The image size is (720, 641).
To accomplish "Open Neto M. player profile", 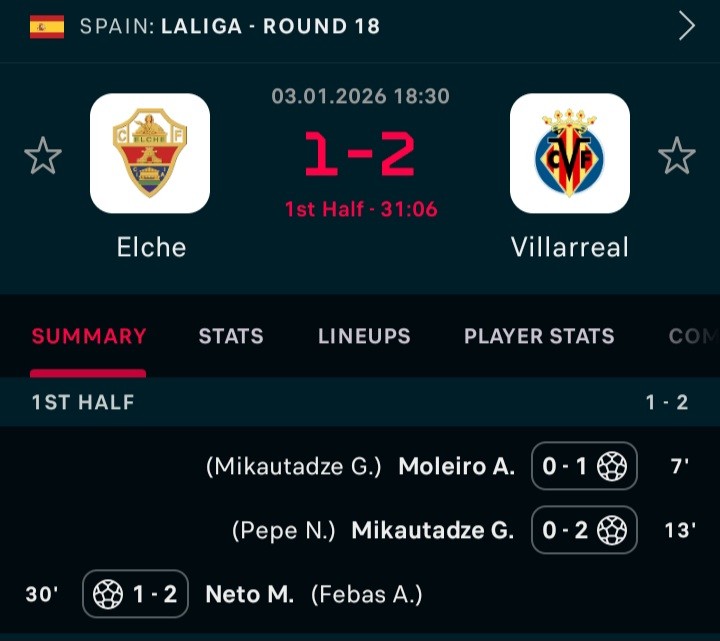I will coord(249,595).
